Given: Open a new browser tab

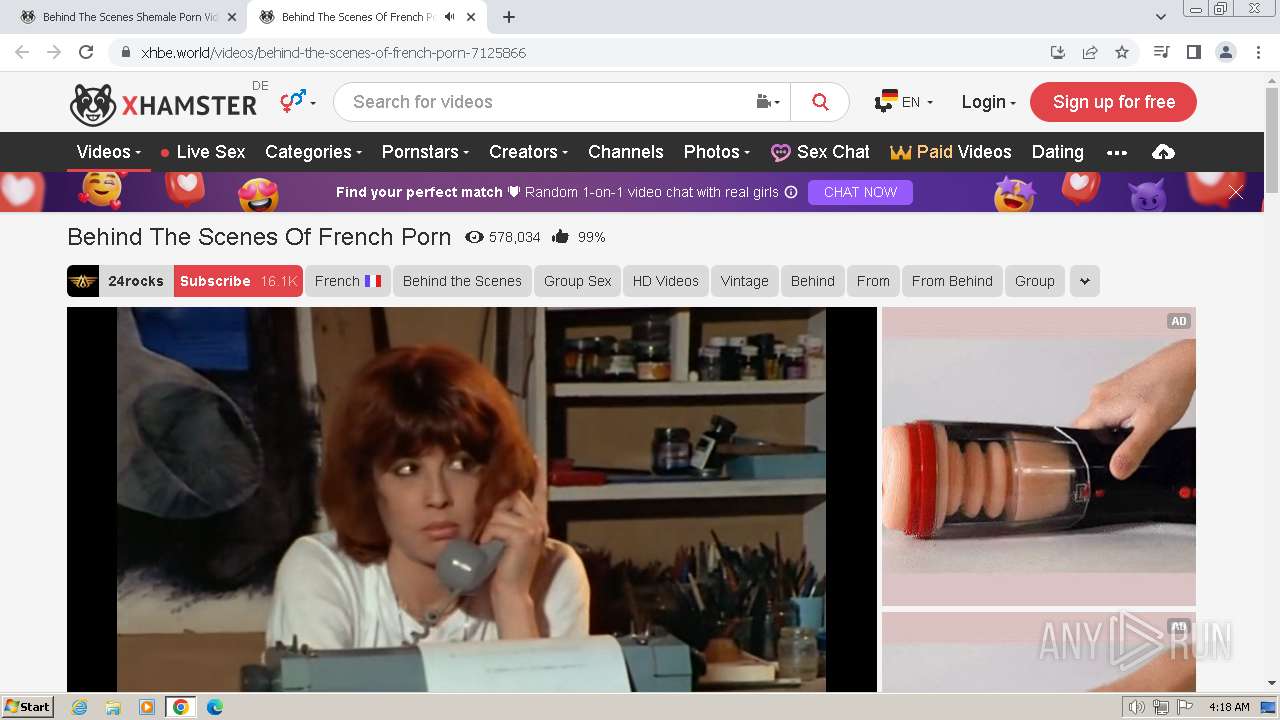Looking at the screenshot, I should 509,17.
